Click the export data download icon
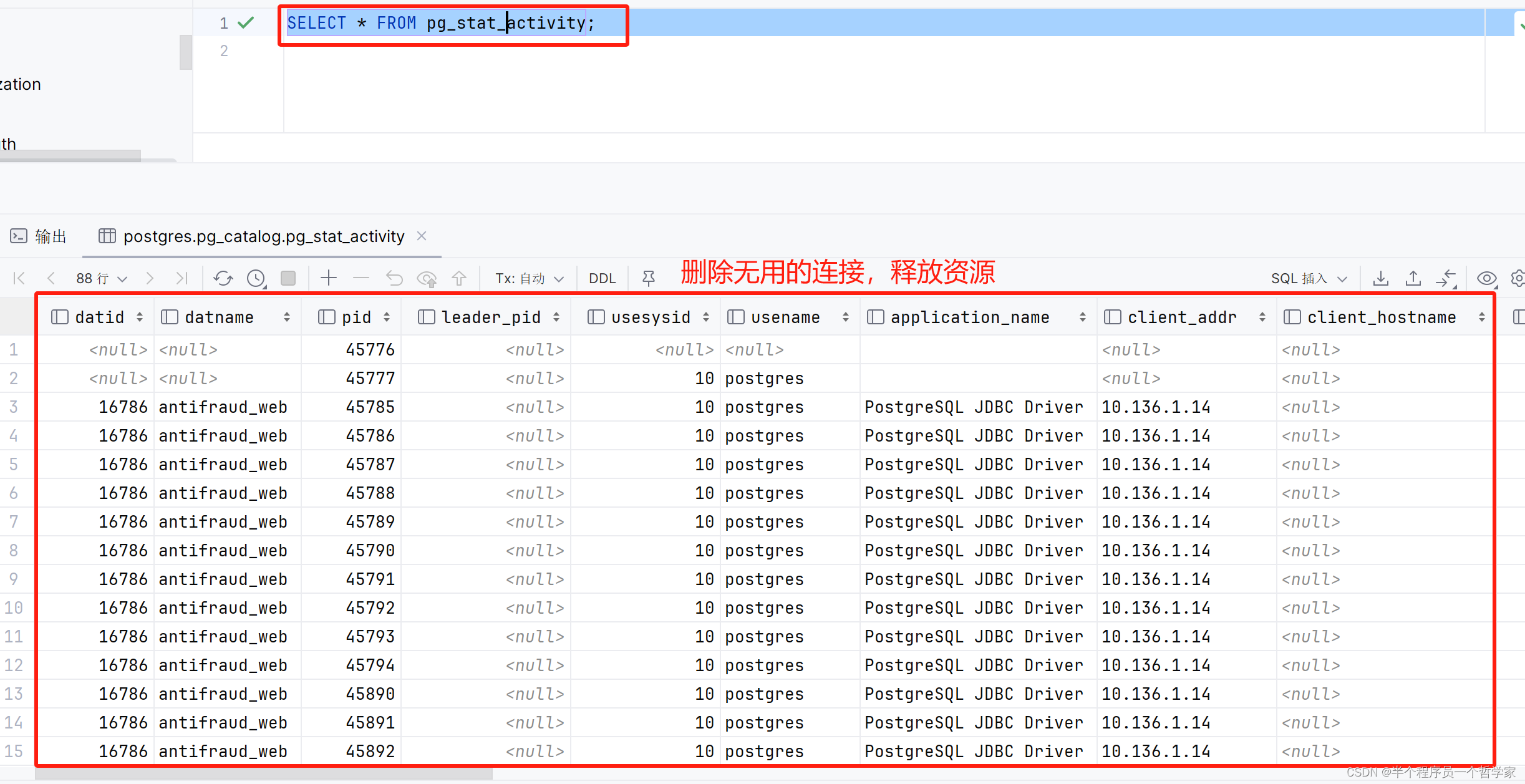 click(x=1381, y=278)
